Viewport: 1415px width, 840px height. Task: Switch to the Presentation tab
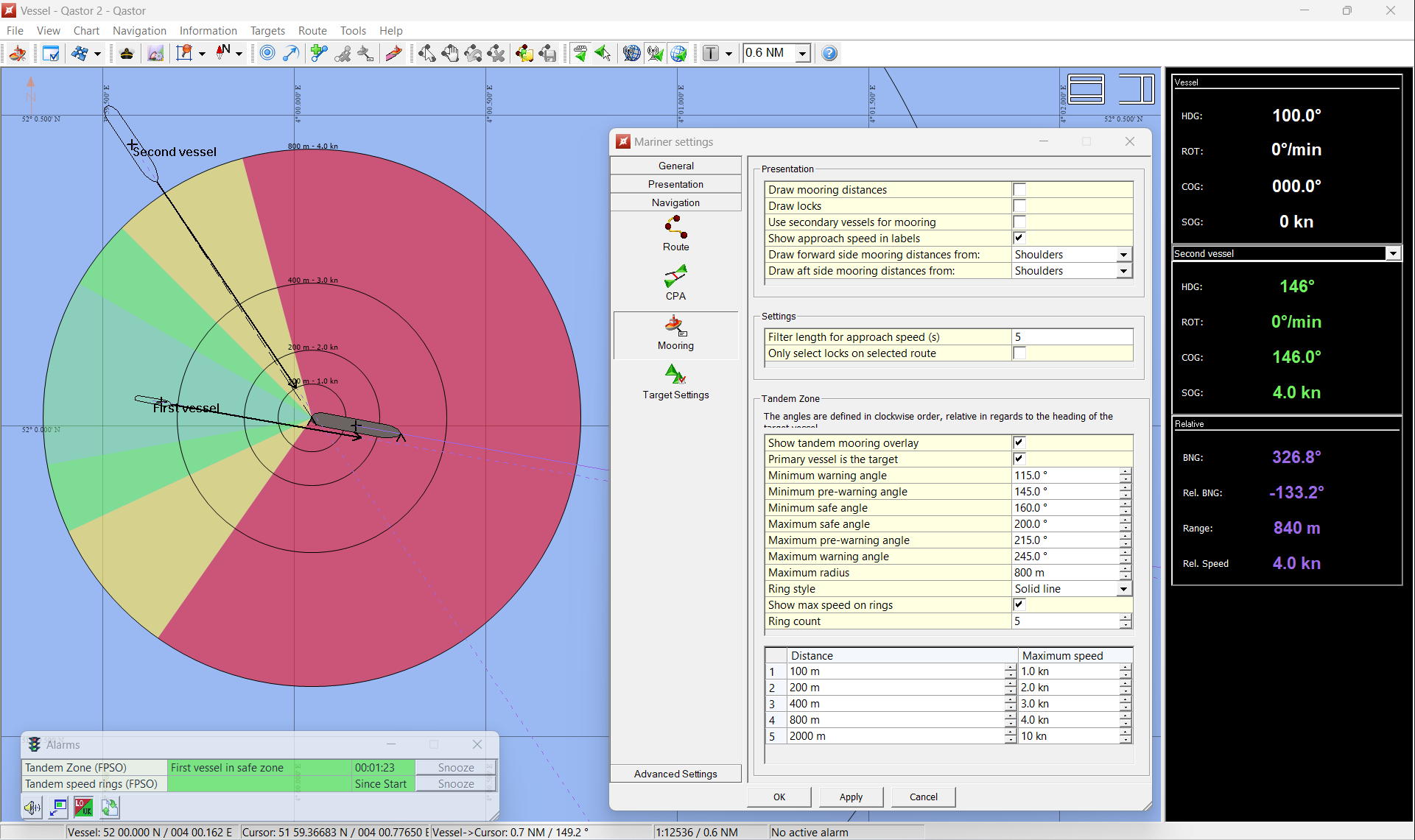click(675, 184)
